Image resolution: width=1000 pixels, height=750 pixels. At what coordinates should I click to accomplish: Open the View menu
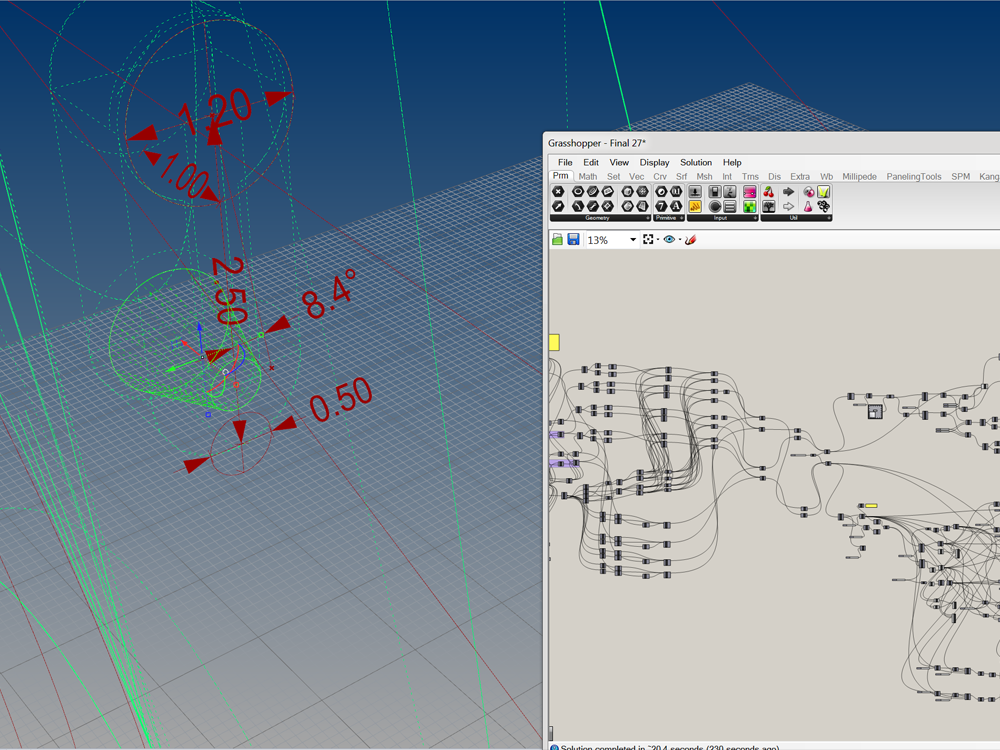coord(619,163)
